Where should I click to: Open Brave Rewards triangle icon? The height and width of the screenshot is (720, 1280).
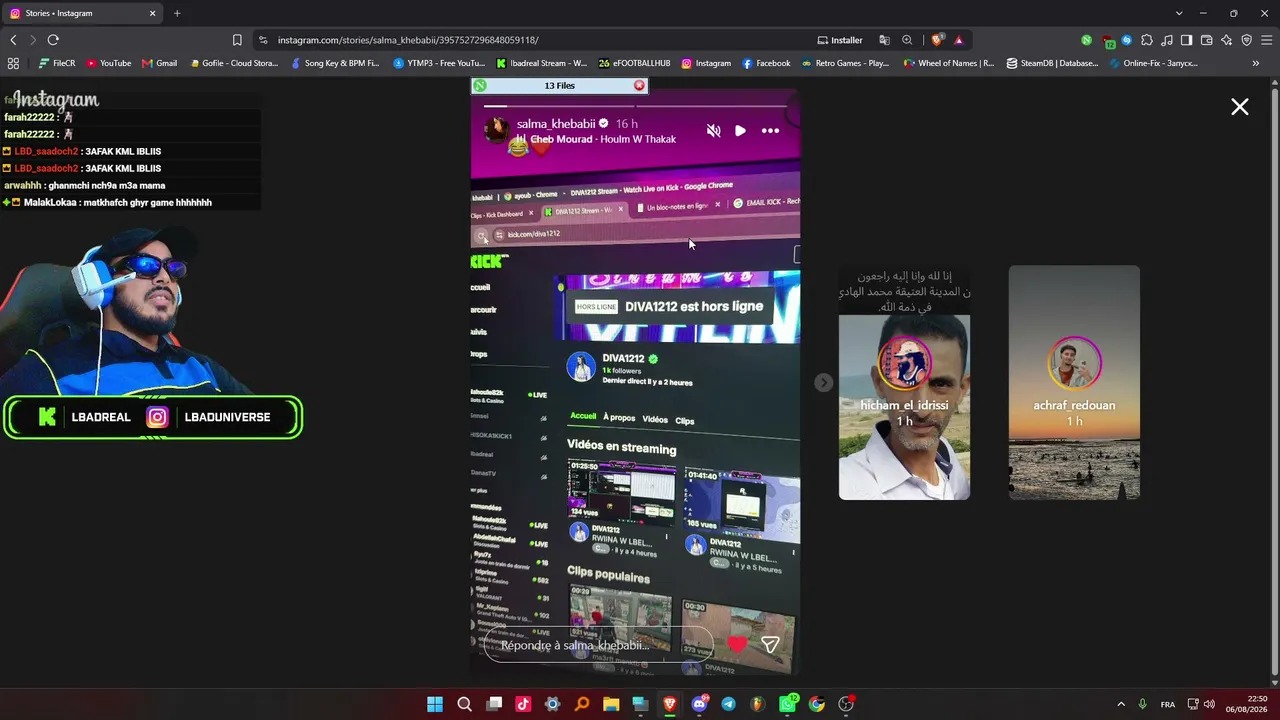pyautogui.click(x=958, y=40)
